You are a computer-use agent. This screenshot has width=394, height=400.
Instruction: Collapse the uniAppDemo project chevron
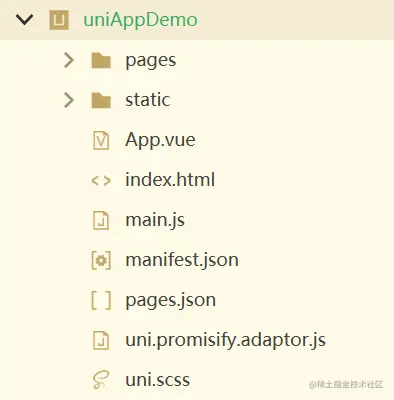click(25, 20)
